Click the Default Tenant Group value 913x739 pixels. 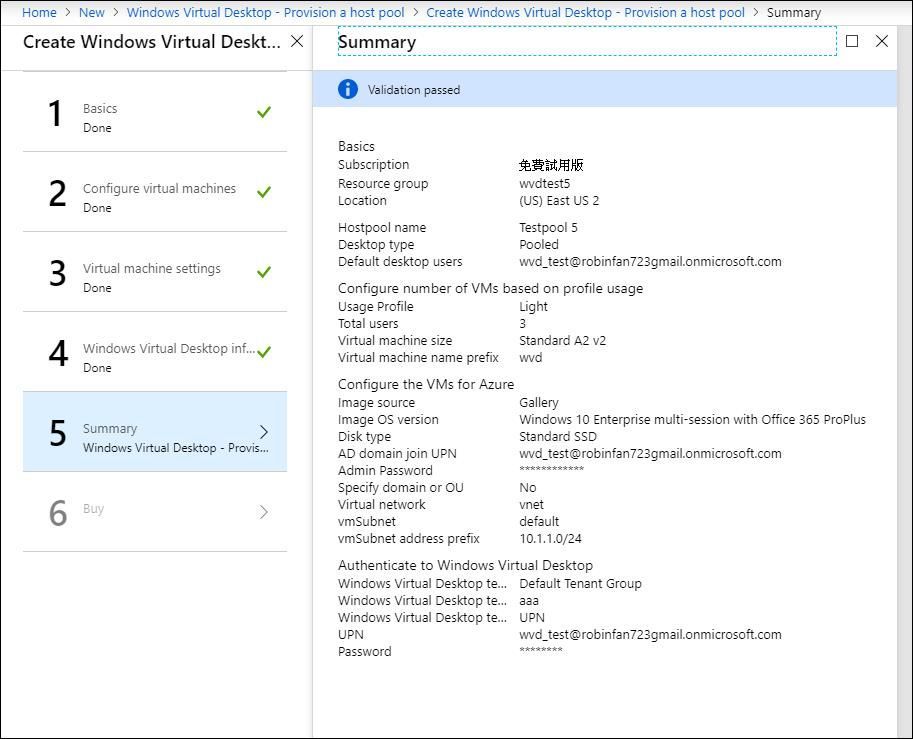click(581, 584)
